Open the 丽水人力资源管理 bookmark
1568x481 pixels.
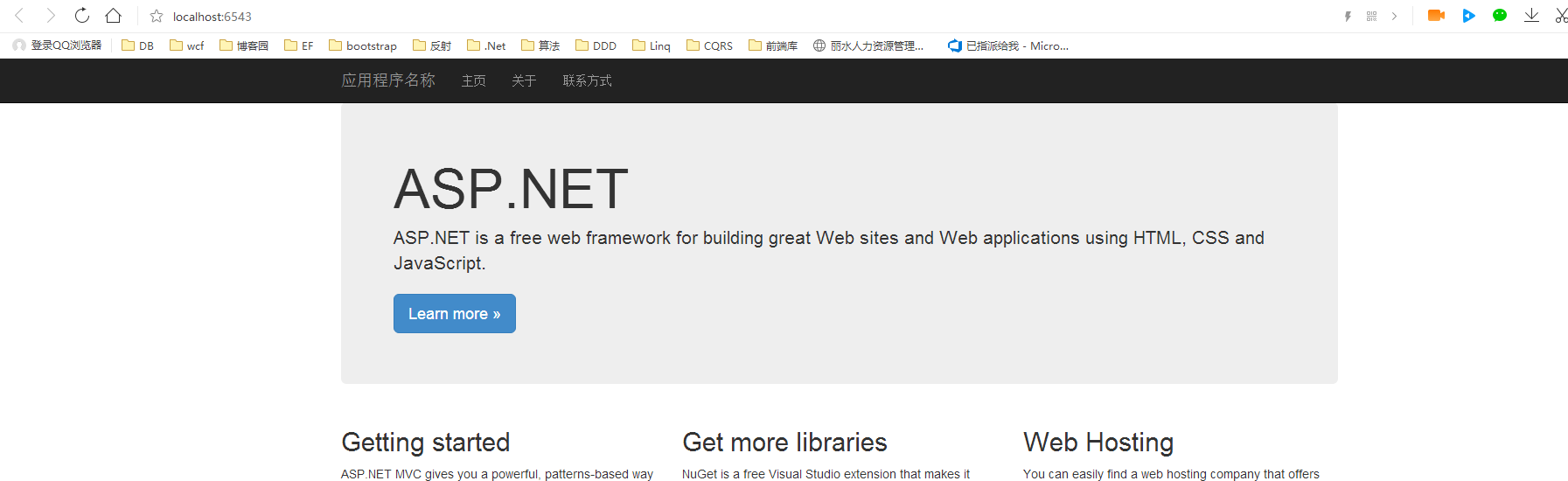click(868, 45)
